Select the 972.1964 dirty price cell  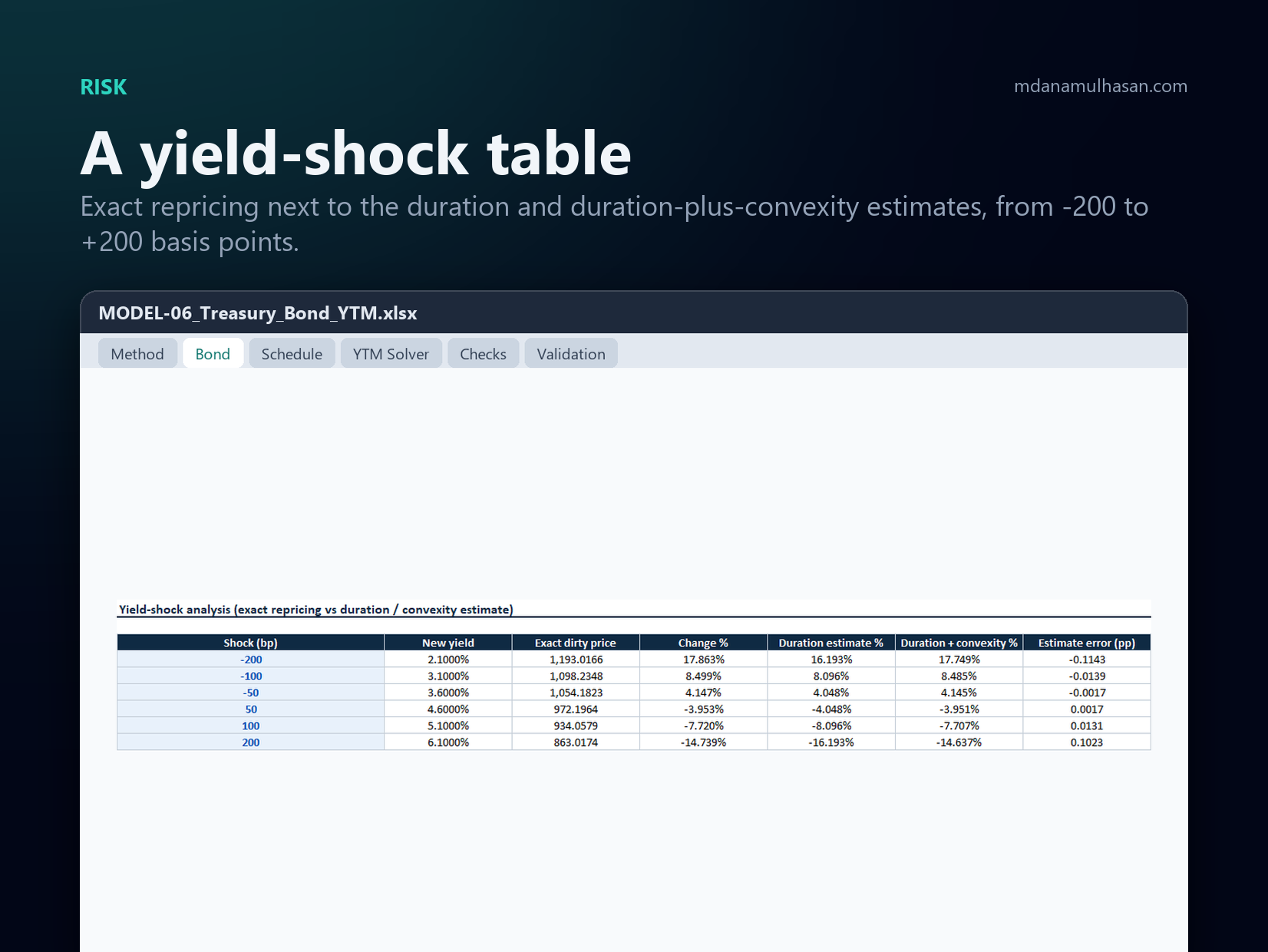(576, 709)
